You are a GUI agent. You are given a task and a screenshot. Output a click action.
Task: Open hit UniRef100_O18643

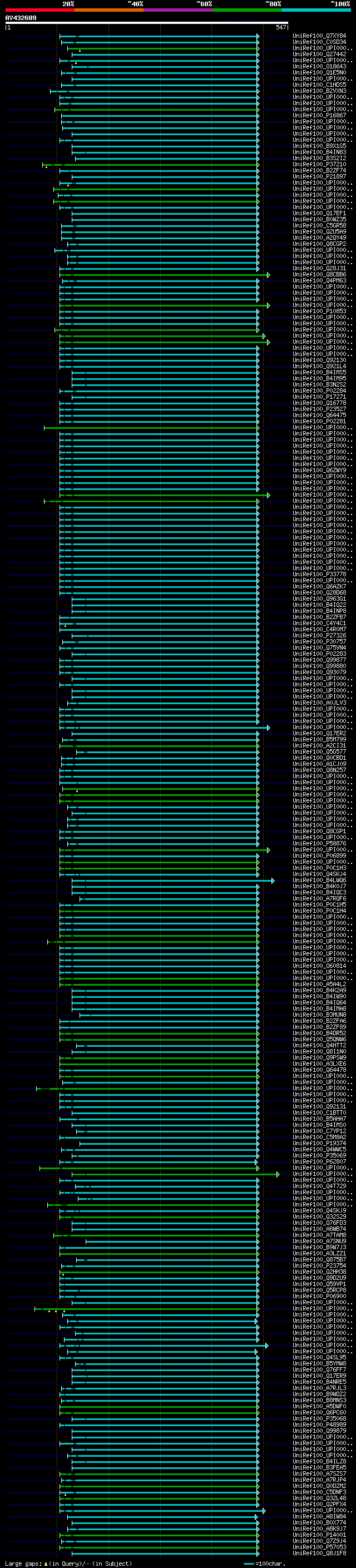[x=319, y=66]
